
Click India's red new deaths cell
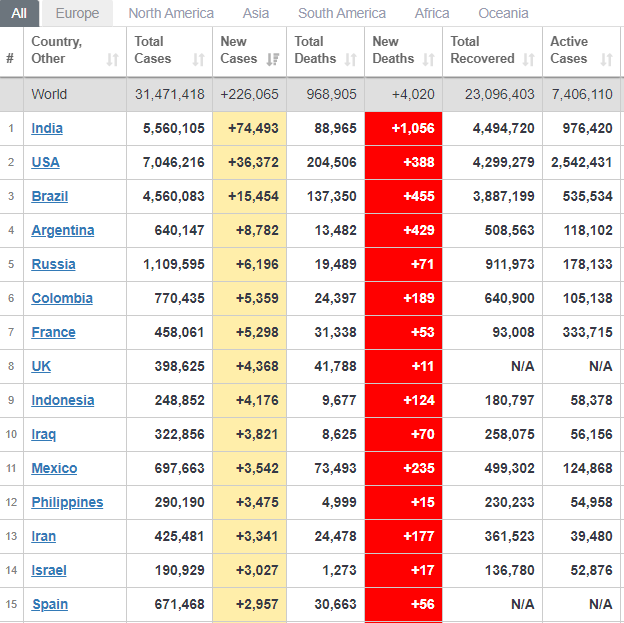pos(403,128)
